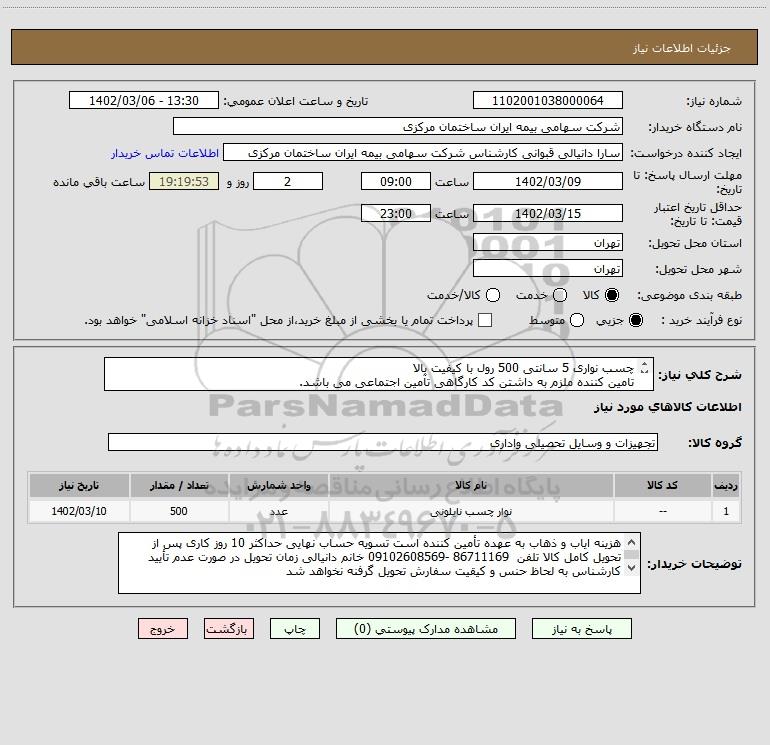
Task: Click the شرح کلی نیاز description text box
Action: point(379,374)
